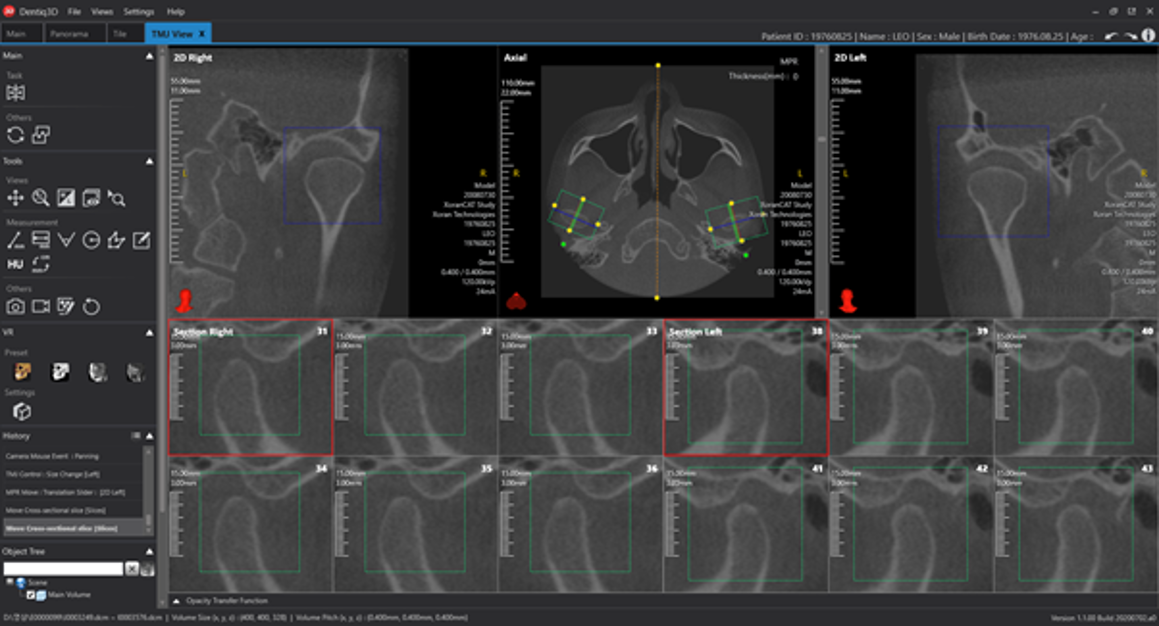Collapse the History panel
This screenshot has height=626, width=1159.
pyautogui.click(x=150, y=436)
